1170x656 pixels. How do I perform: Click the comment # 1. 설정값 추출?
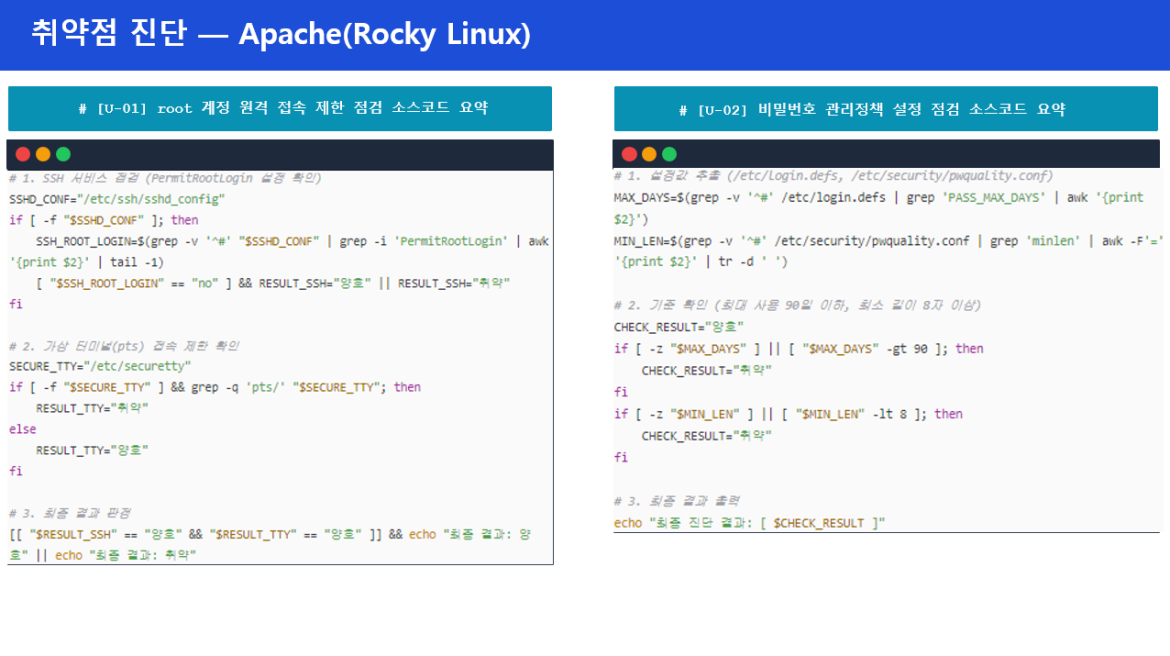(833, 175)
